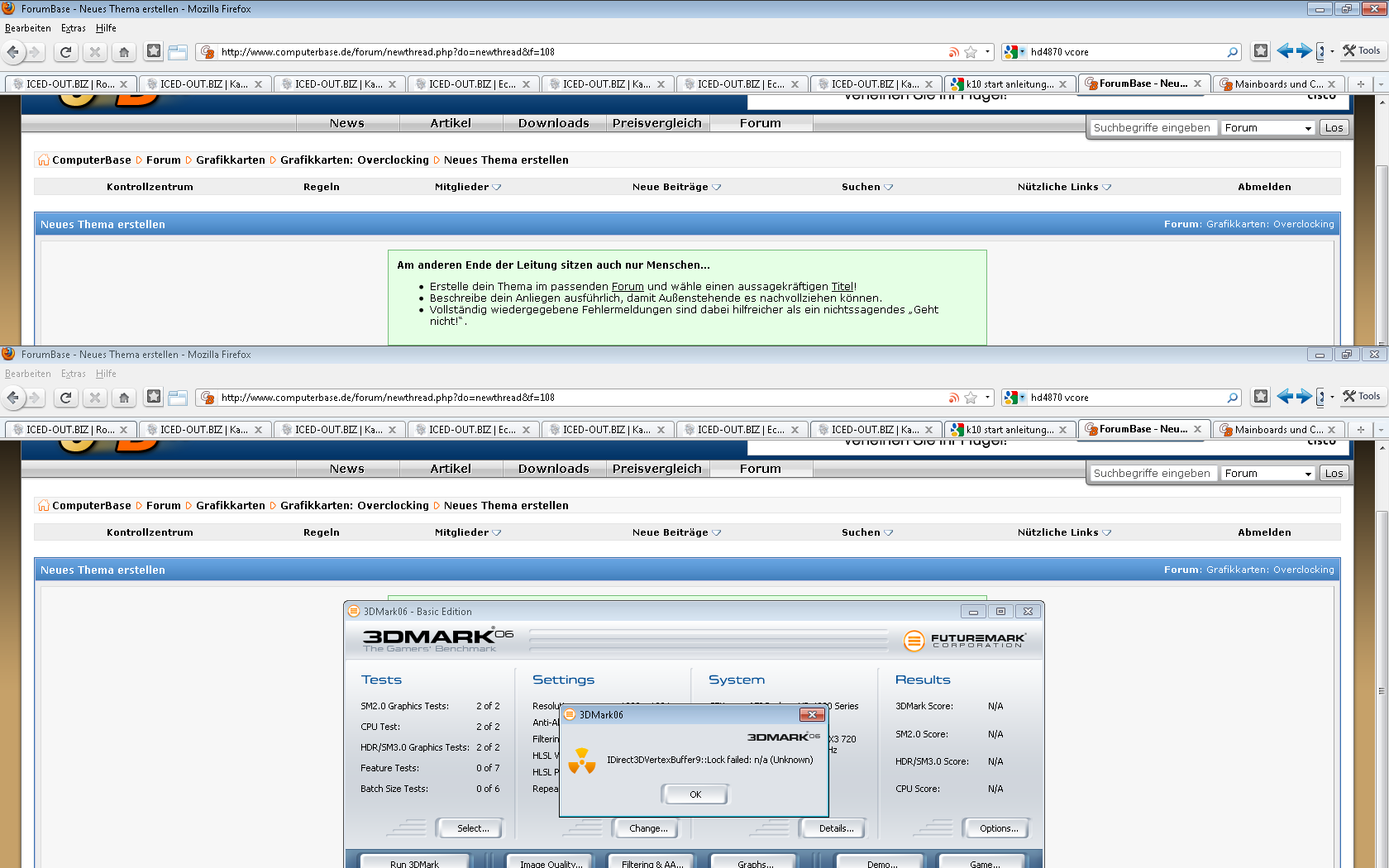This screenshot has width=1389, height=868.
Task: Close ForumBase tab in upper window
Action: point(1197,83)
